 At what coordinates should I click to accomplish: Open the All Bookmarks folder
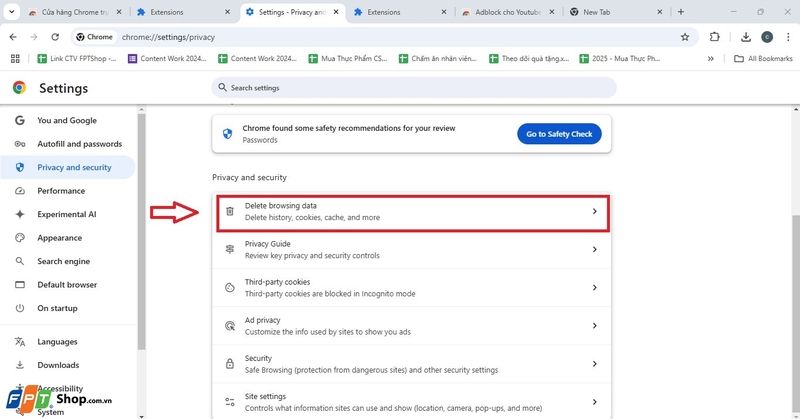tap(763, 59)
